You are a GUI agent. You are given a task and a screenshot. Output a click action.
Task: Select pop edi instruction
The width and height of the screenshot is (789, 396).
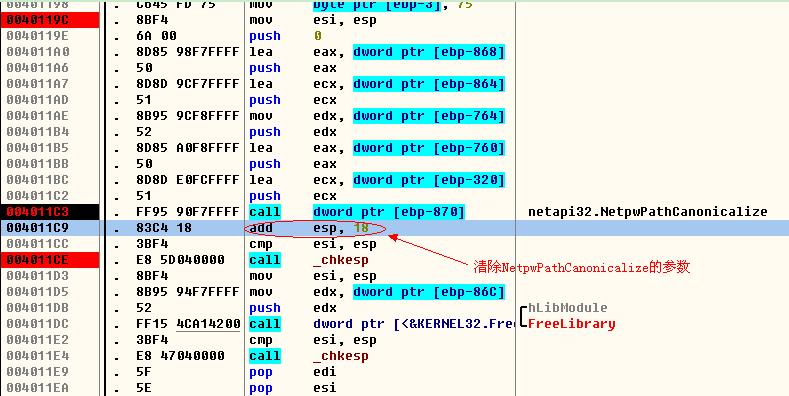[x=293, y=372]
